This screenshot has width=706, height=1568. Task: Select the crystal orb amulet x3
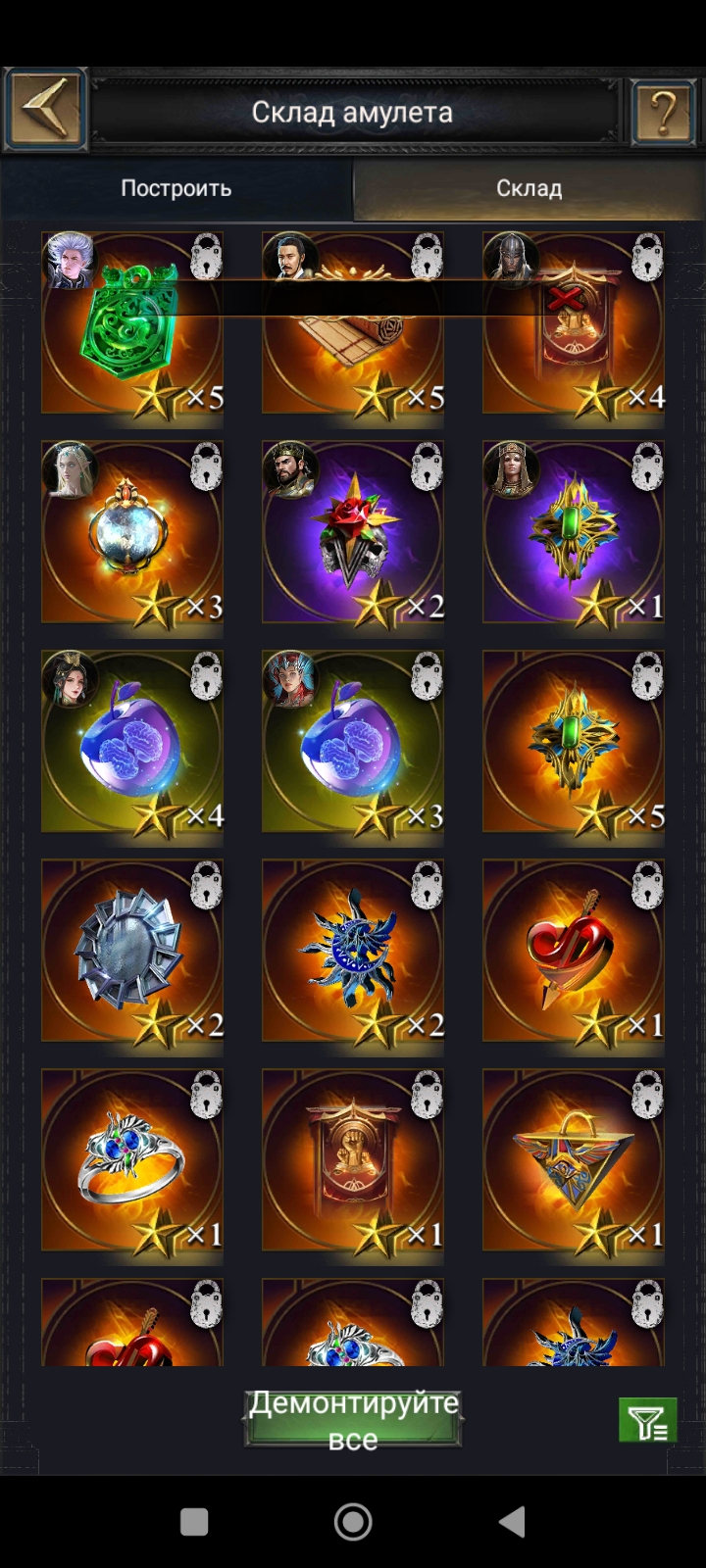pos(132,532)
